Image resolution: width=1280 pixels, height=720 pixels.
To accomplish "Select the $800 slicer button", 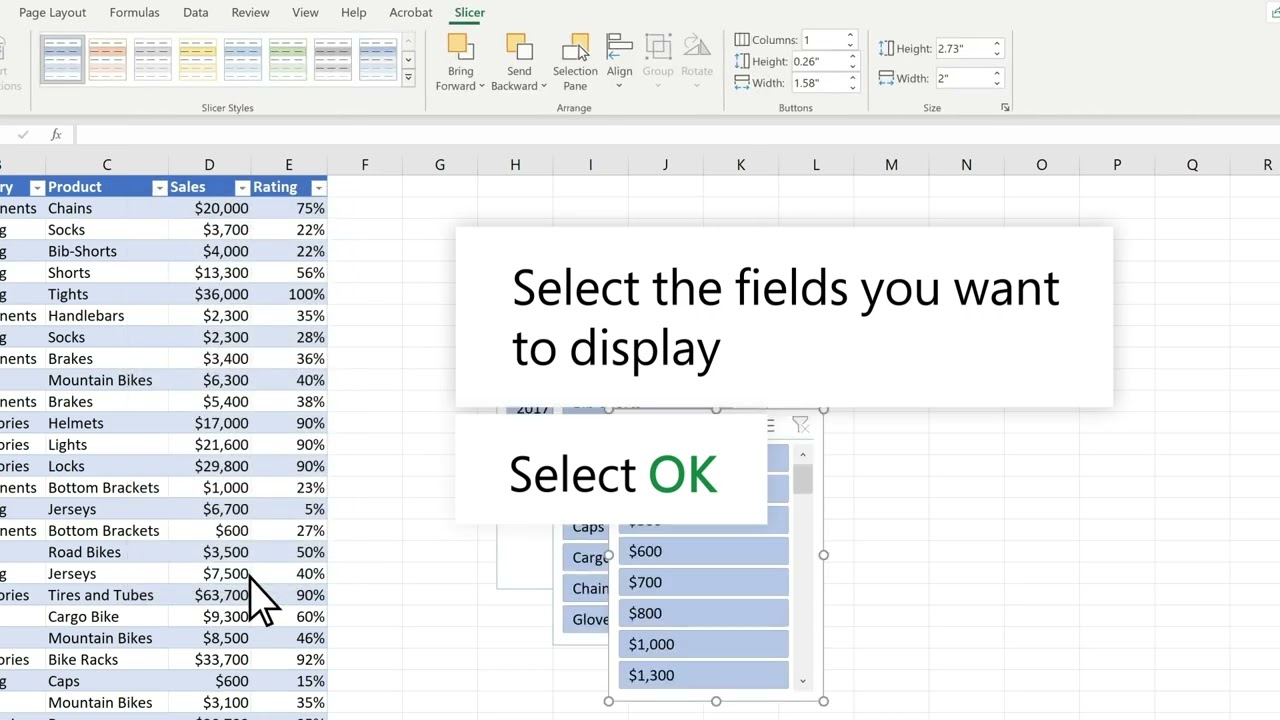I will coord(704,613).
